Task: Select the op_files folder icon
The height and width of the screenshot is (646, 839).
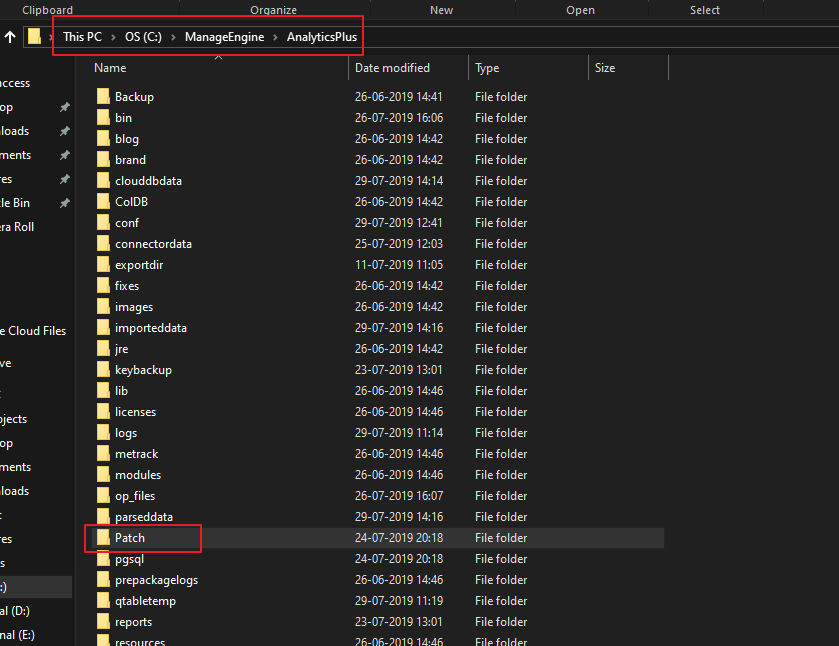Action: click(103, 496)
